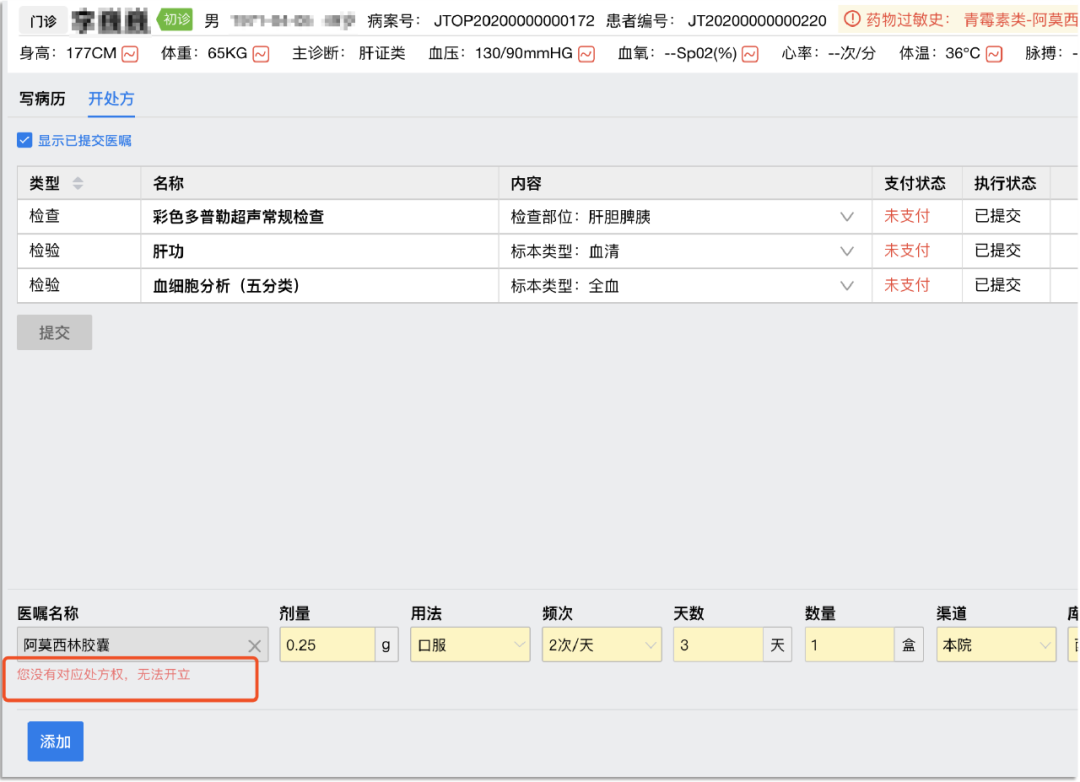
Task: Click the 门诊 tag
Action: point(43,21)
